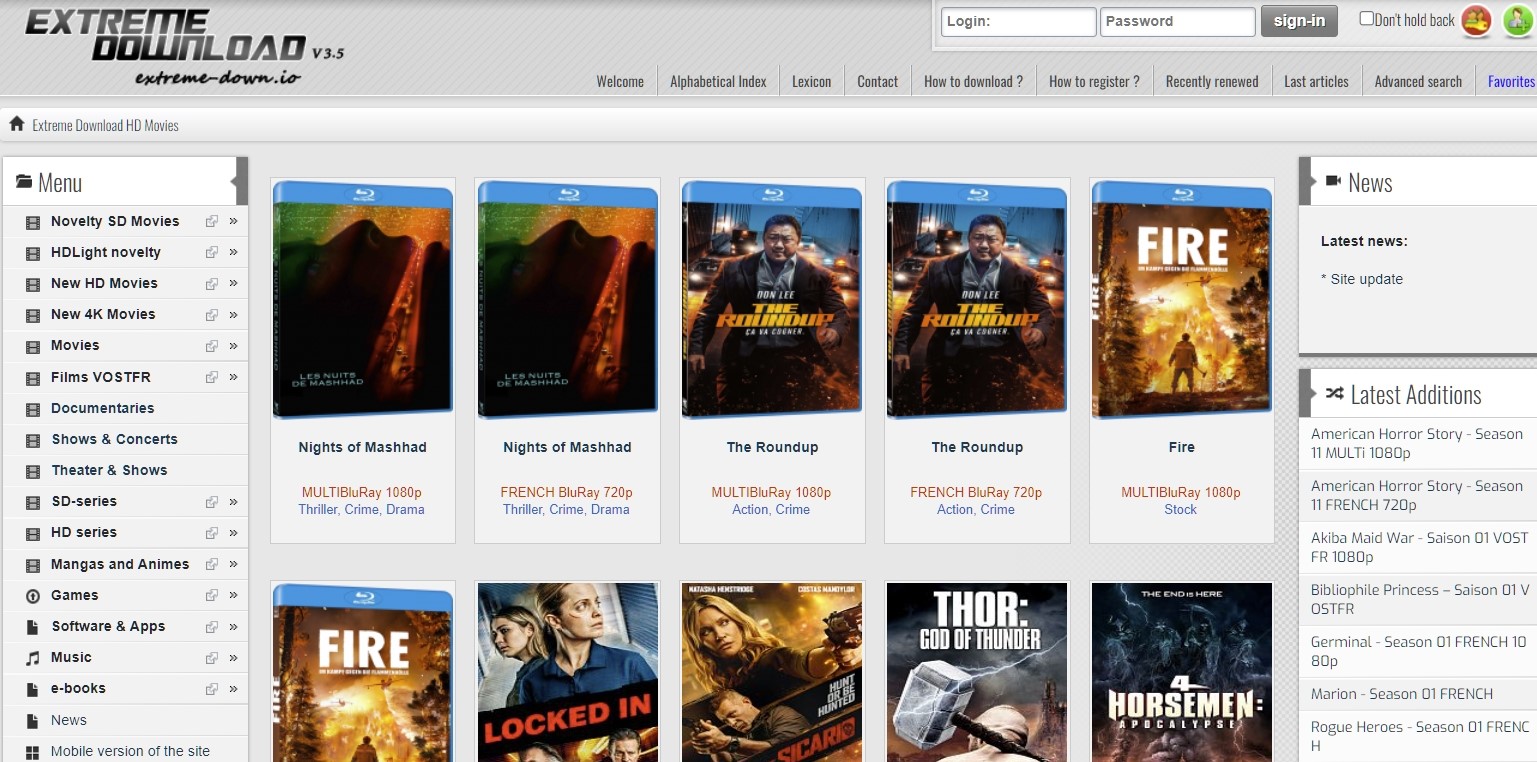Open the Alphabetical Index nav item

[x=718, y=82]
